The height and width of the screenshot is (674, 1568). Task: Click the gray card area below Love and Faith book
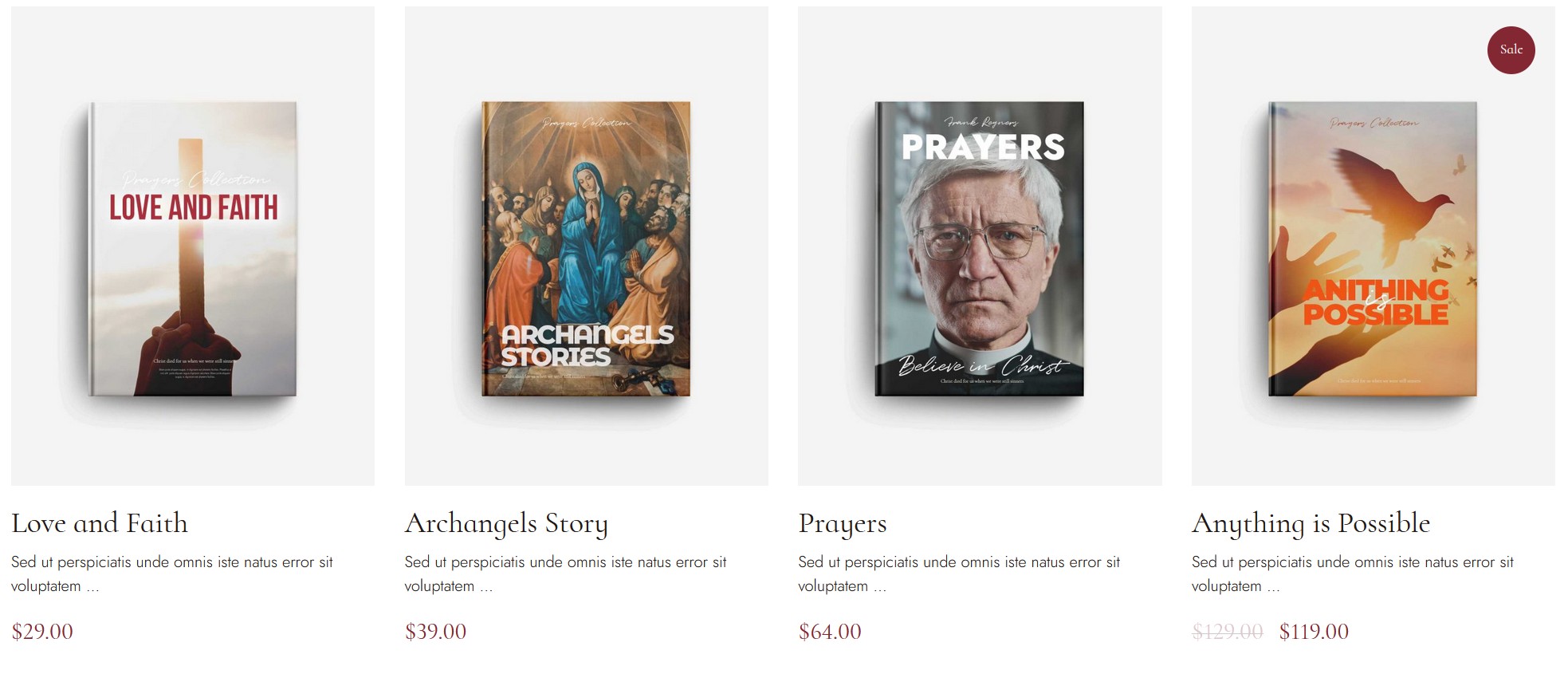click(193, 447)
